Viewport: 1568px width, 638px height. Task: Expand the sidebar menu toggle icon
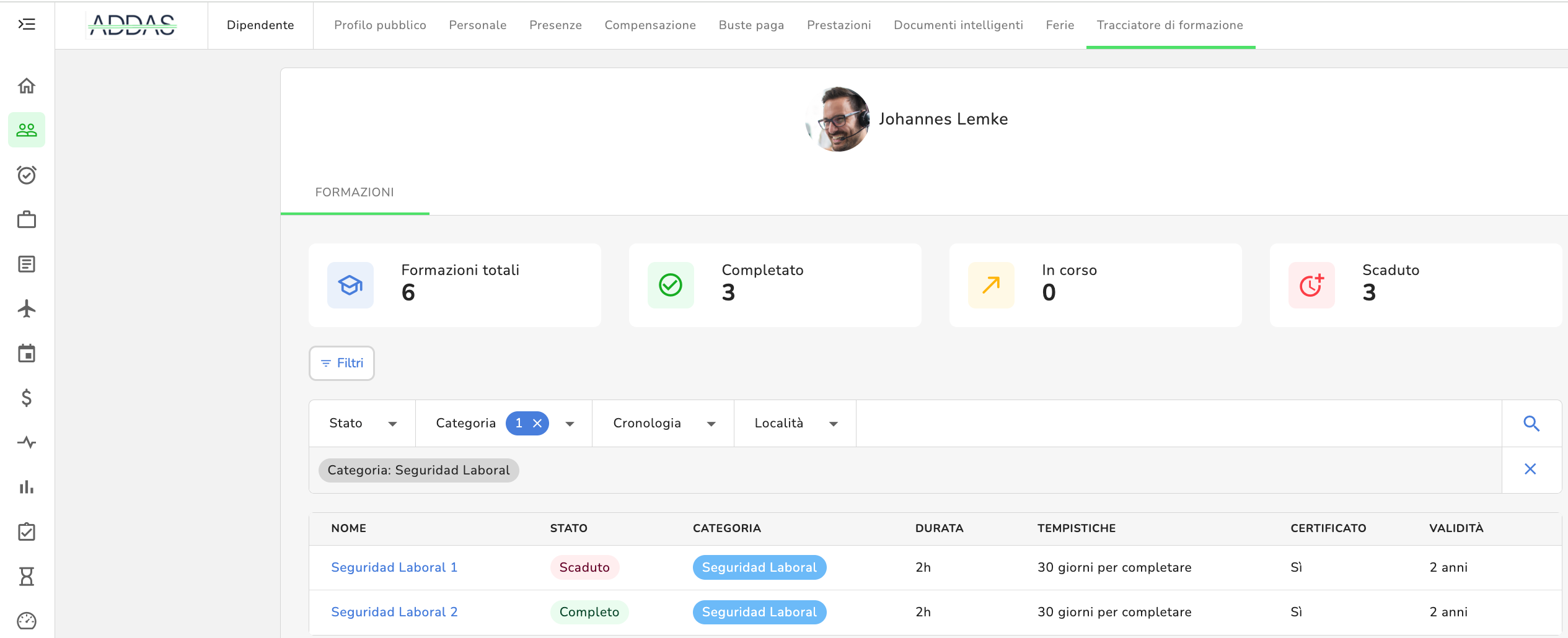27,24
